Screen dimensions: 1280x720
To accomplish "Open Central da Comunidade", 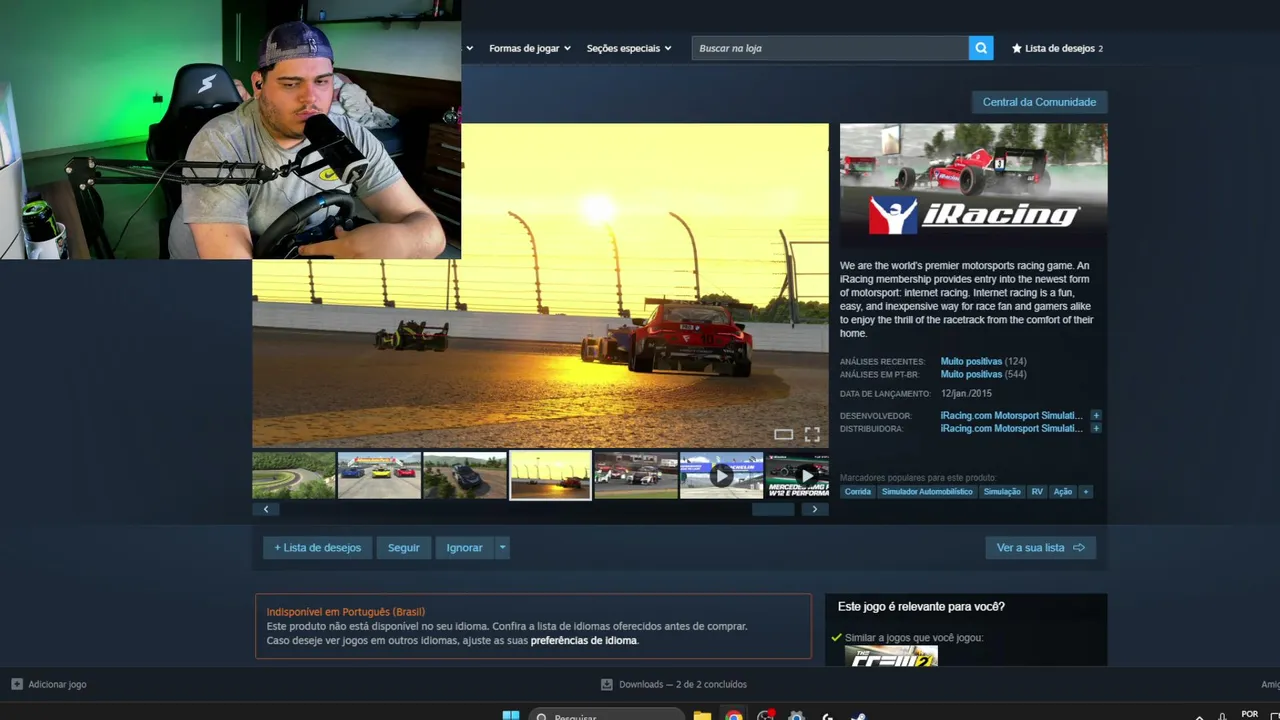I will click(x=1039, y=102).
